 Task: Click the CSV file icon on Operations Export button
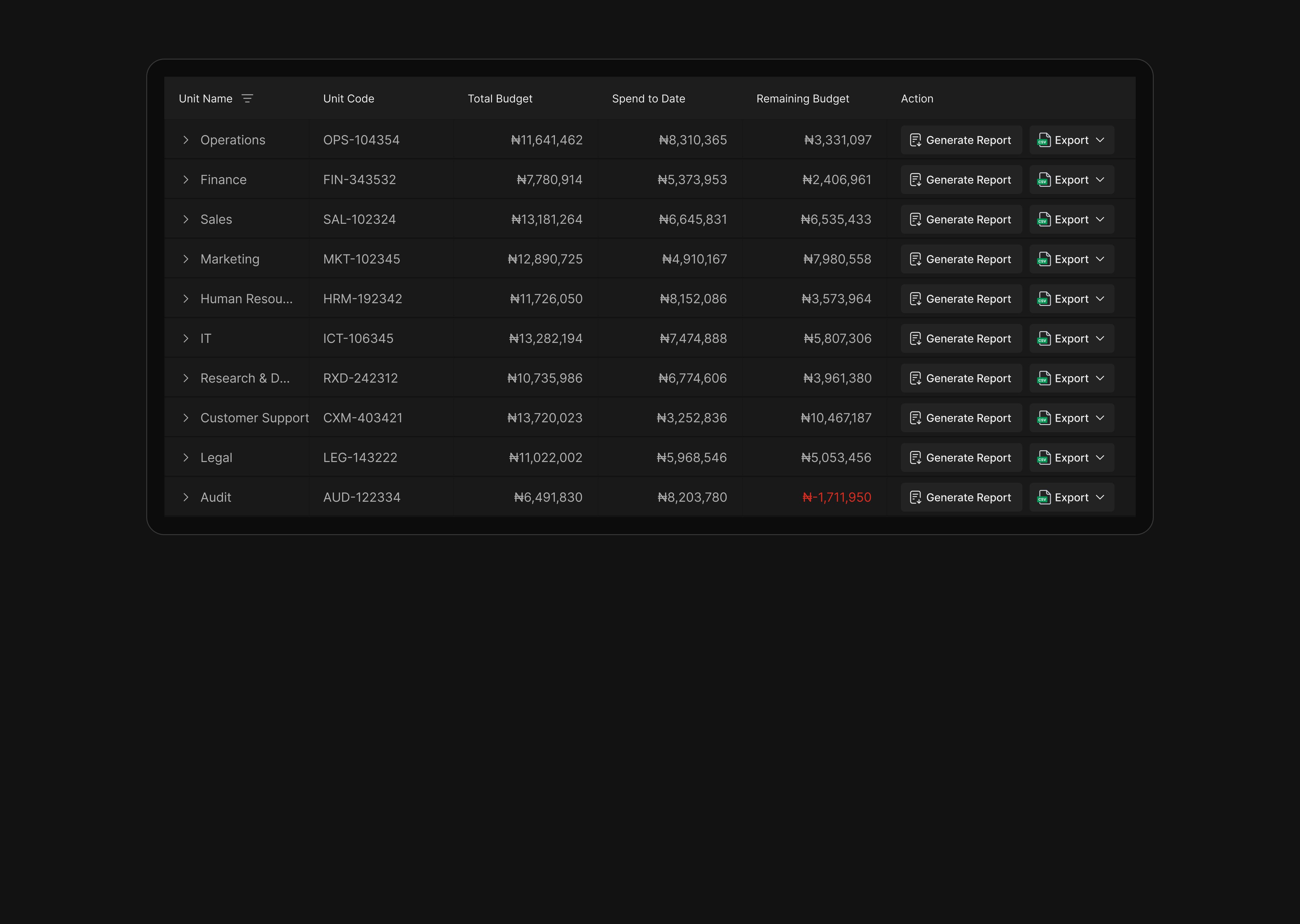pyautogui.click(x=1043, y=140)
